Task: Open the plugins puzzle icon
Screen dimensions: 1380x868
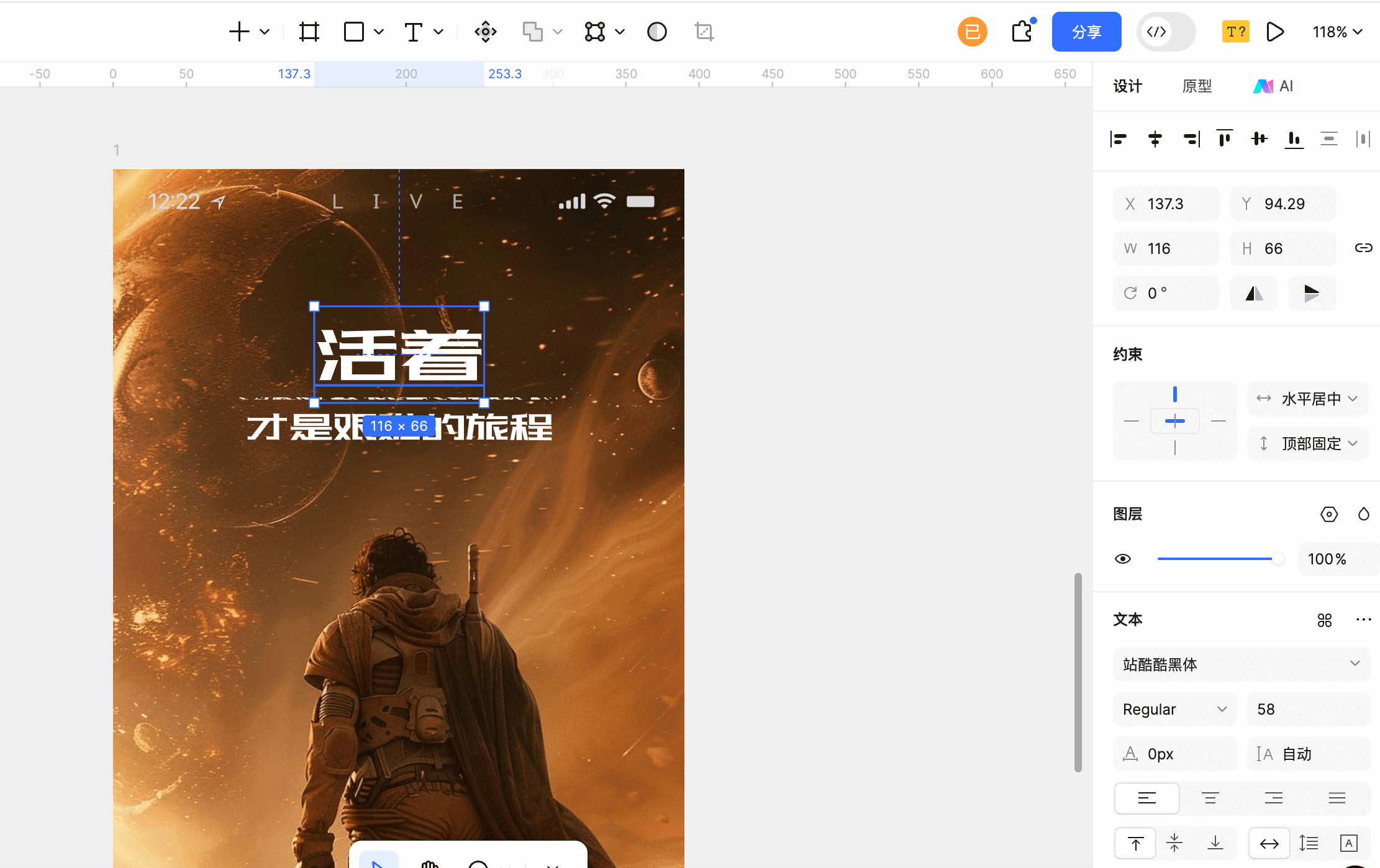Action: click(1022, 32)
